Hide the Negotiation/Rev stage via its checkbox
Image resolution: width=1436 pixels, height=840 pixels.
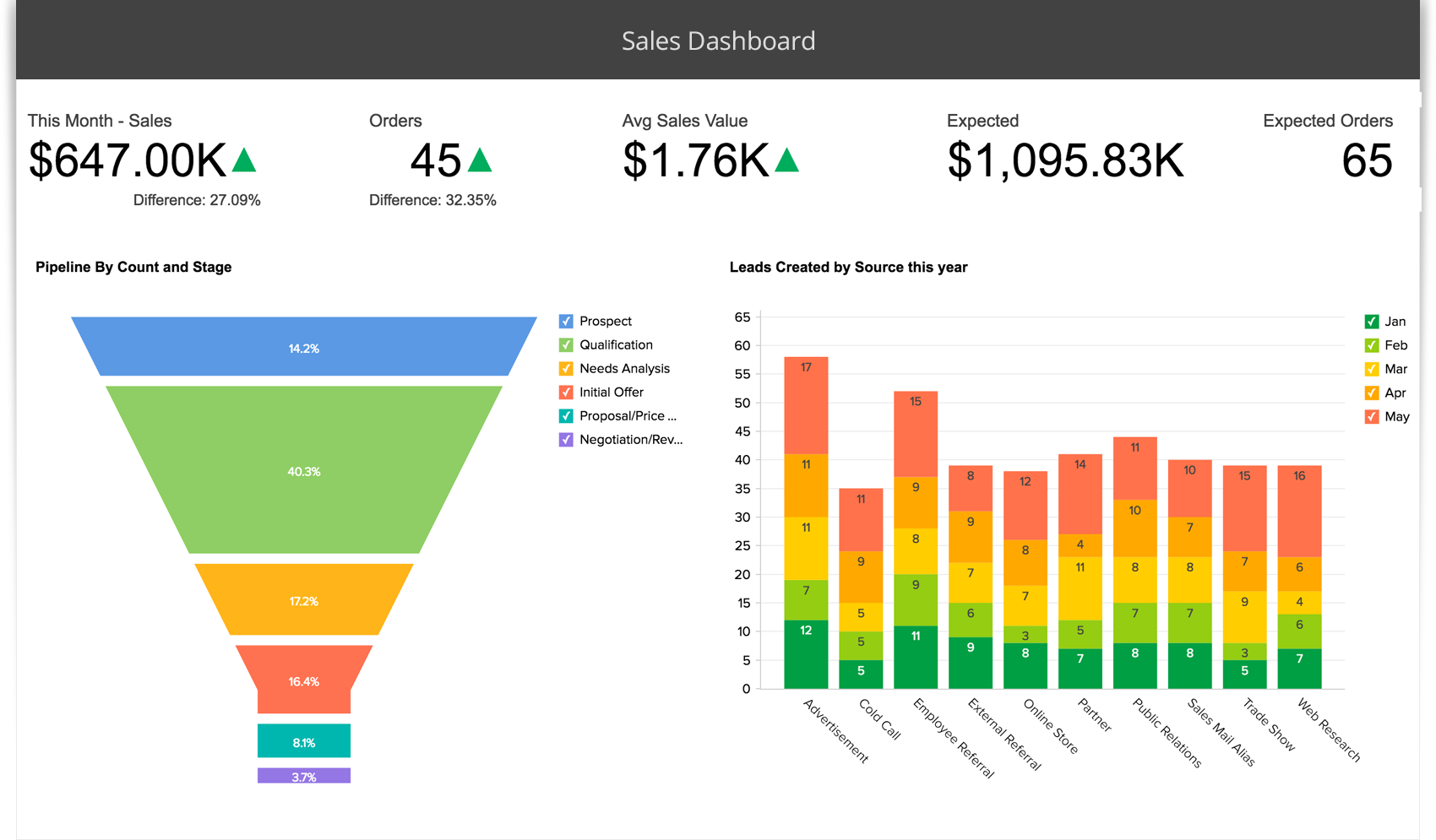click(x=566, y=439)
